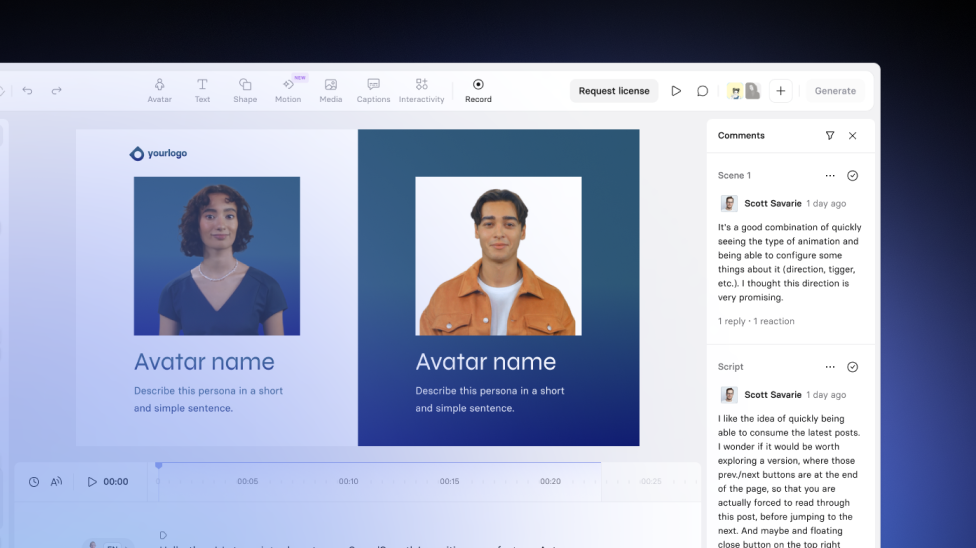
Task: Click the Request license button
Action: click(x=614, y=91)
